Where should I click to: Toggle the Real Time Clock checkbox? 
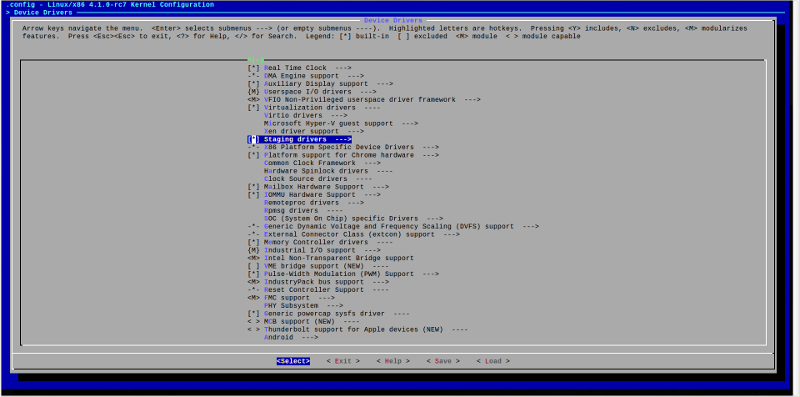click(x=254, y=68)
